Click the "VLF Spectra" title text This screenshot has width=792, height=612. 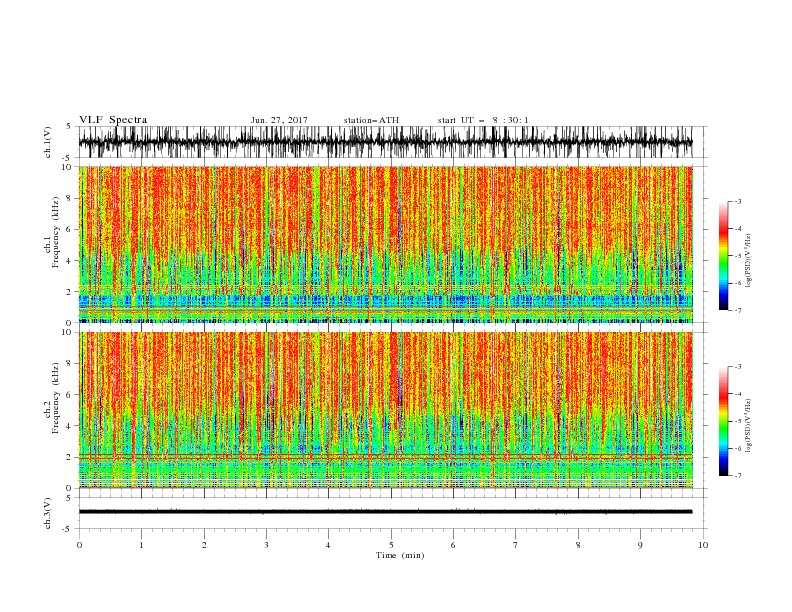coord(113,120)
